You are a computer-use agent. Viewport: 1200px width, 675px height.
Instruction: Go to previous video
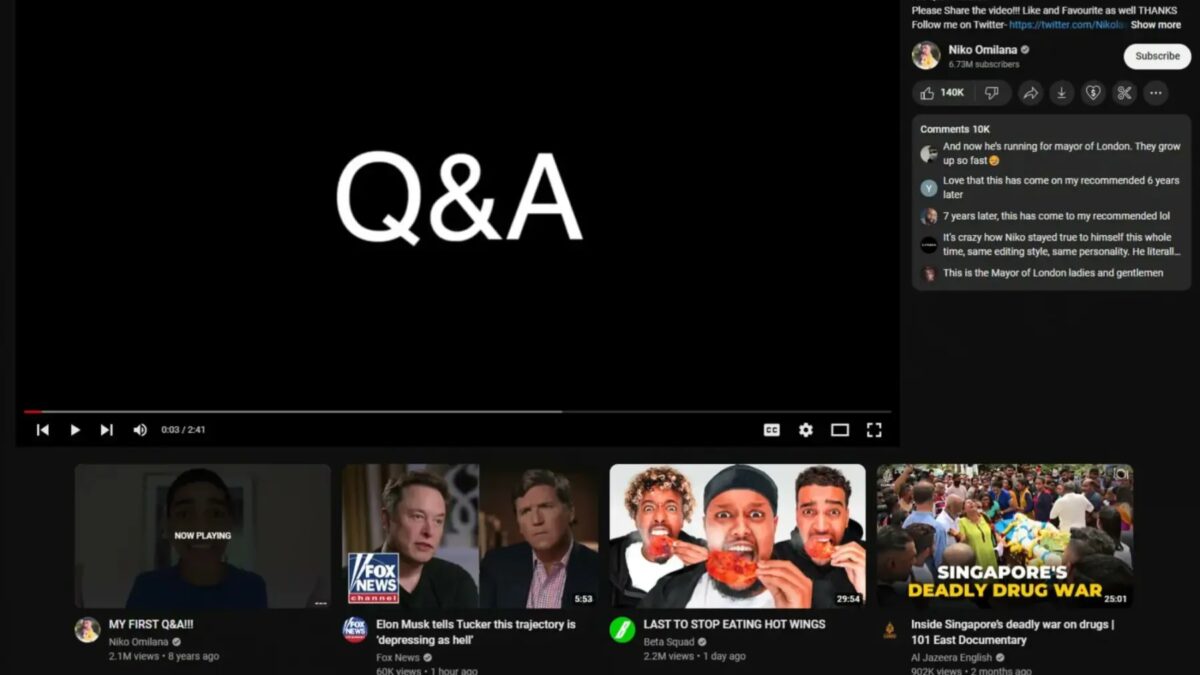[x=43, y=430]
